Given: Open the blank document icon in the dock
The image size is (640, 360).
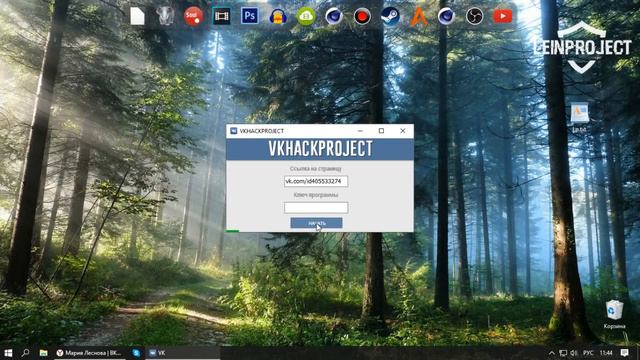Looking at the screenshot, I should coord(138,16).
